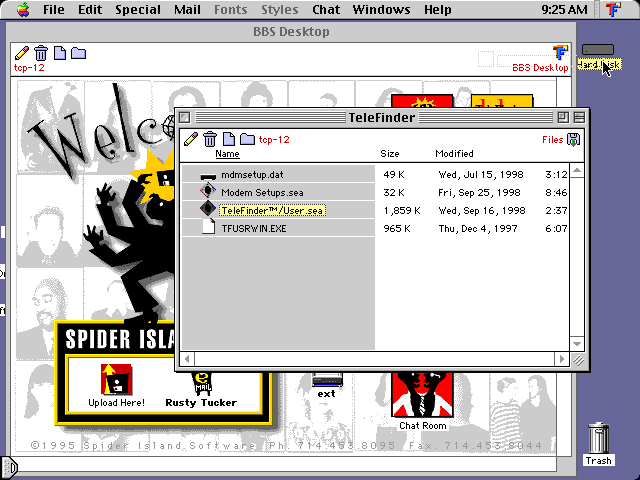Open the Windows menu
Screen dimensions: 640x480
(381, 9)
